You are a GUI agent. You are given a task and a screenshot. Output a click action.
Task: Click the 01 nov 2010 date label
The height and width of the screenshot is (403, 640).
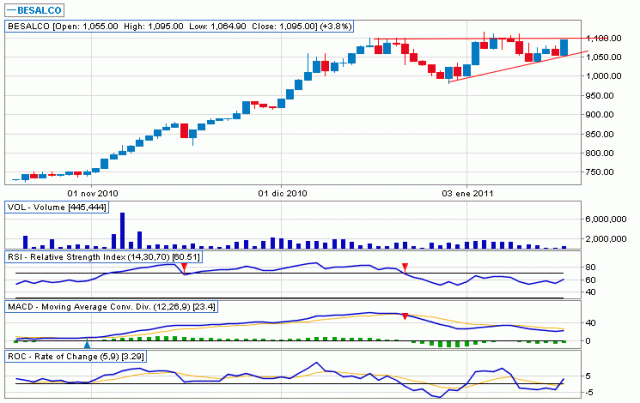click(93, 193)
